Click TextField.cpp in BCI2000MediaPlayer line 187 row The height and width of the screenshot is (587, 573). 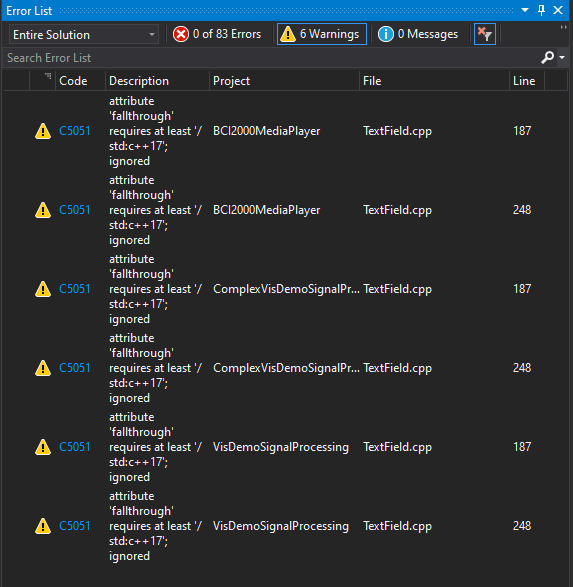397,131
